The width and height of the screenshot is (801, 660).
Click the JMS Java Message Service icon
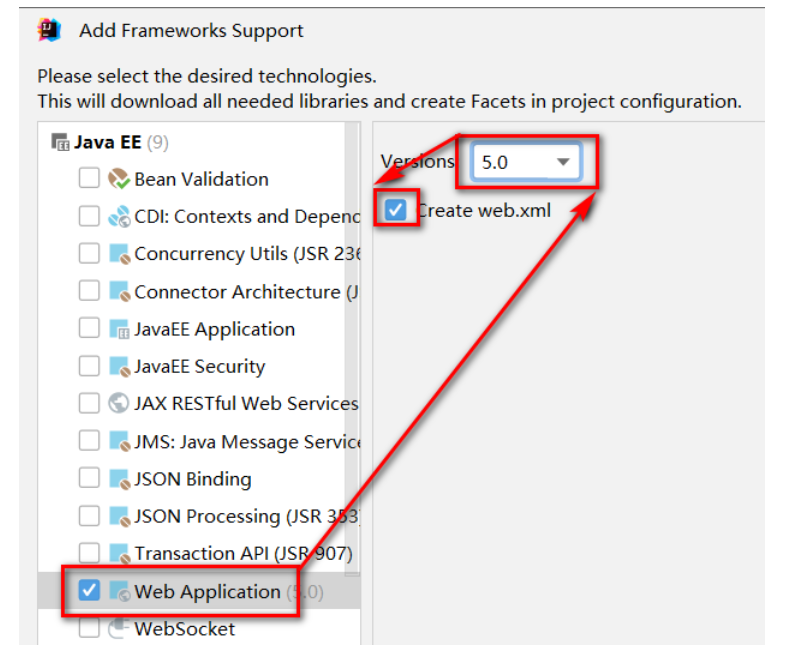click(120, 441)
